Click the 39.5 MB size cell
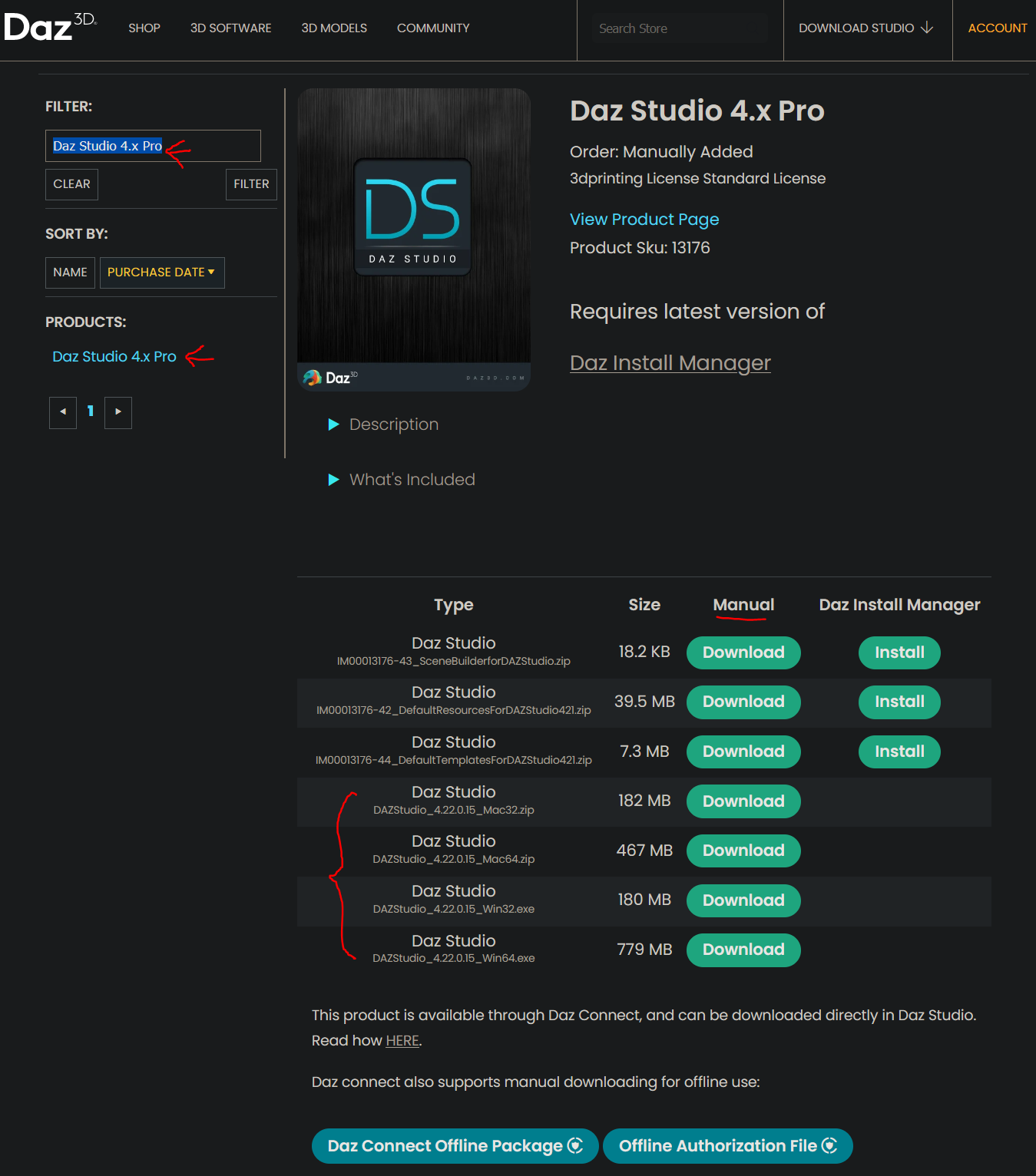This screenshot has width=1036, height=1176. [644, 702]
